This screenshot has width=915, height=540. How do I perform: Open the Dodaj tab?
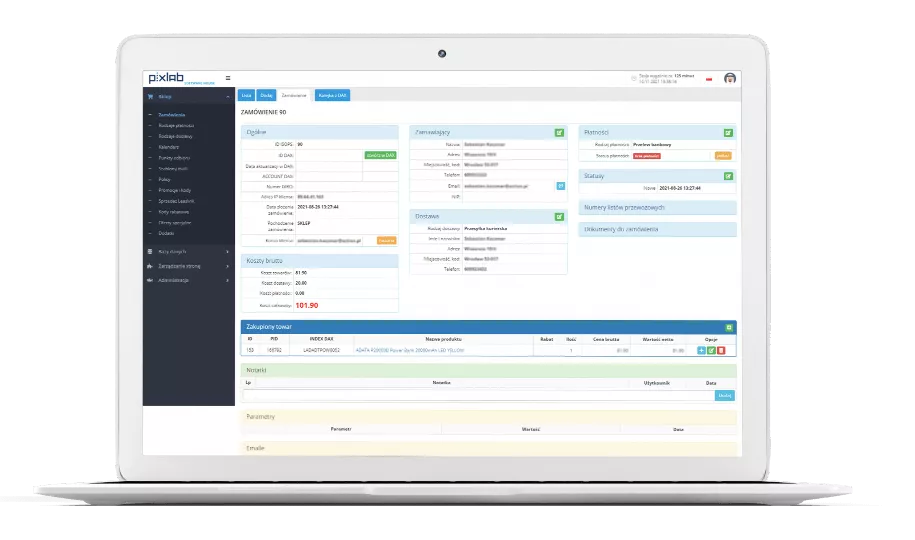tap(266, 95)
